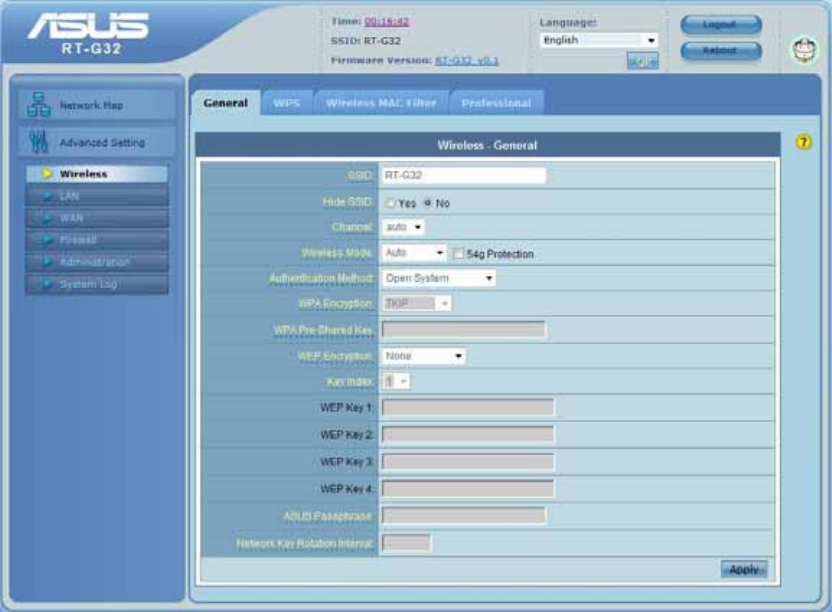Screen dimensions: 832x612
Task: Open the WEP Encryption dropdown
Action: pos(423,356)
